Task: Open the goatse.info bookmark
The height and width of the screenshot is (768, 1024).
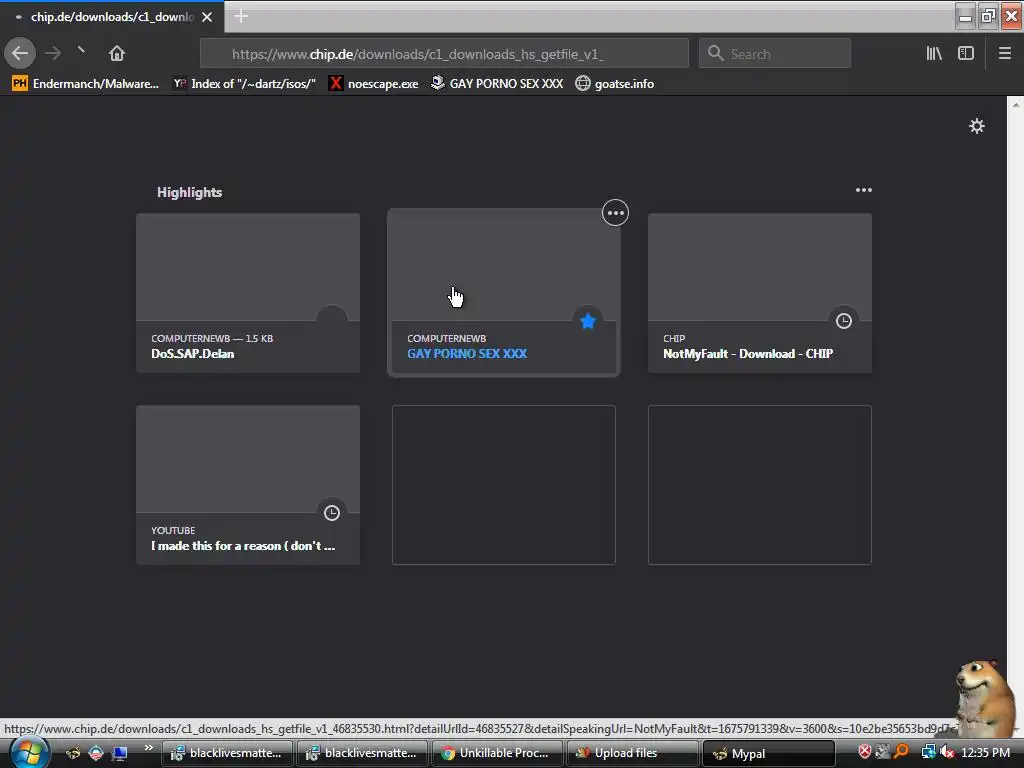Action: tap(615, 84)
